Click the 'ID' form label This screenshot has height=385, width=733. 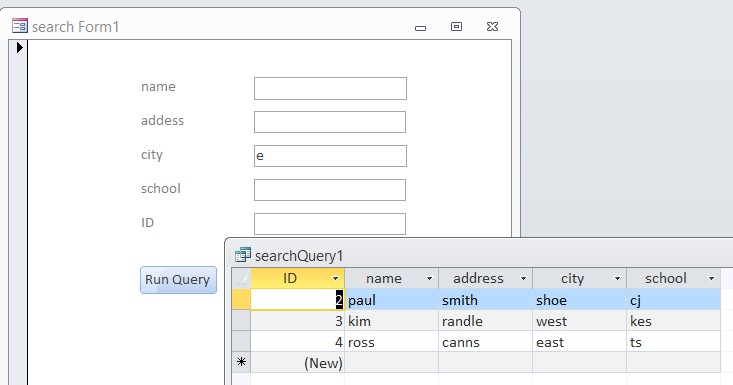(x=147, y=222)
